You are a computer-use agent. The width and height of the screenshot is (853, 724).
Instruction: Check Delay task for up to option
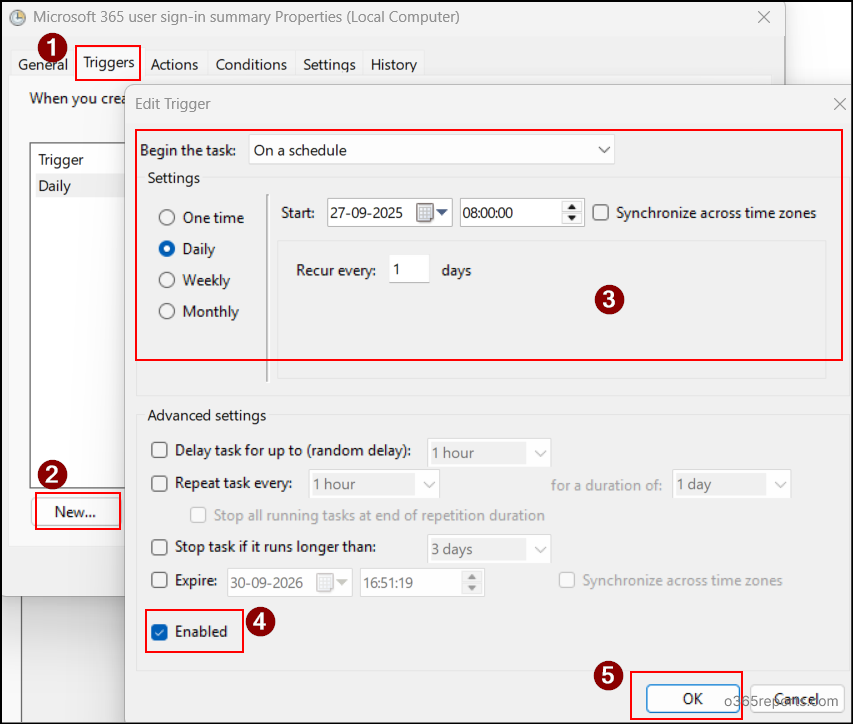[159, 451]
